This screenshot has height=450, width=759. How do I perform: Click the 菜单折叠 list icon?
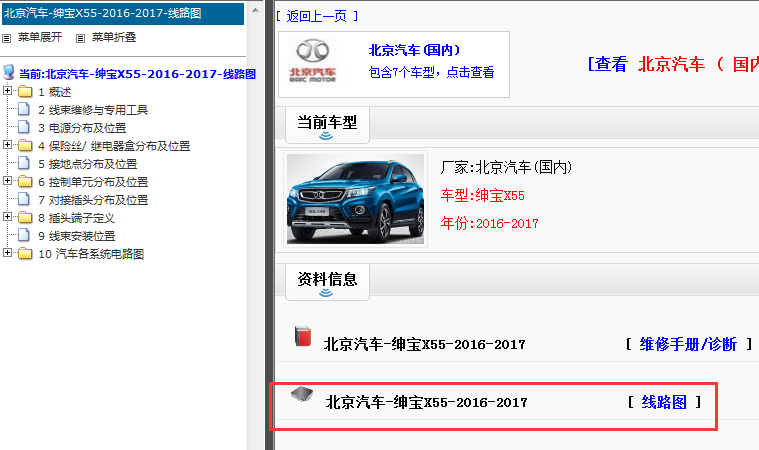81,38
